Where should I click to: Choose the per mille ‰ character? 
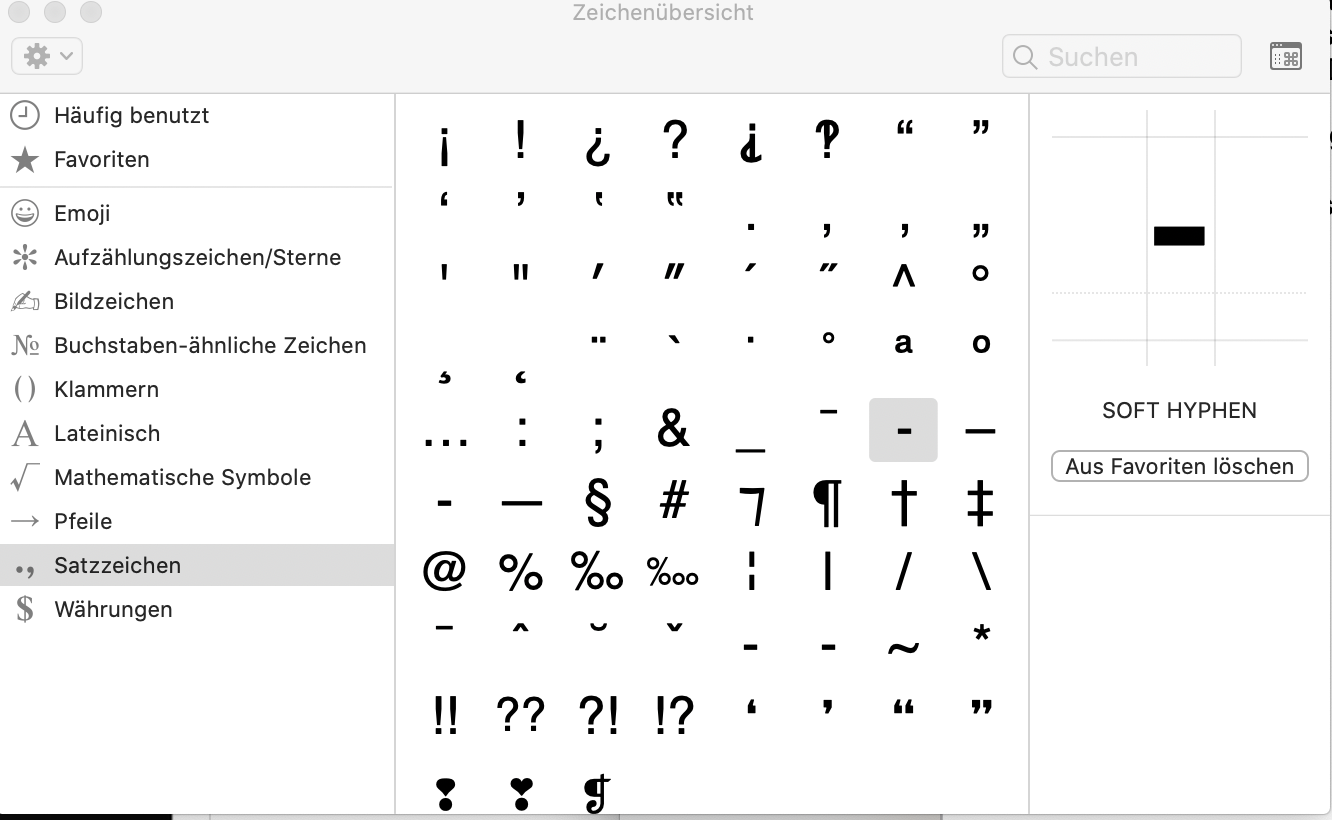[598, 572]
